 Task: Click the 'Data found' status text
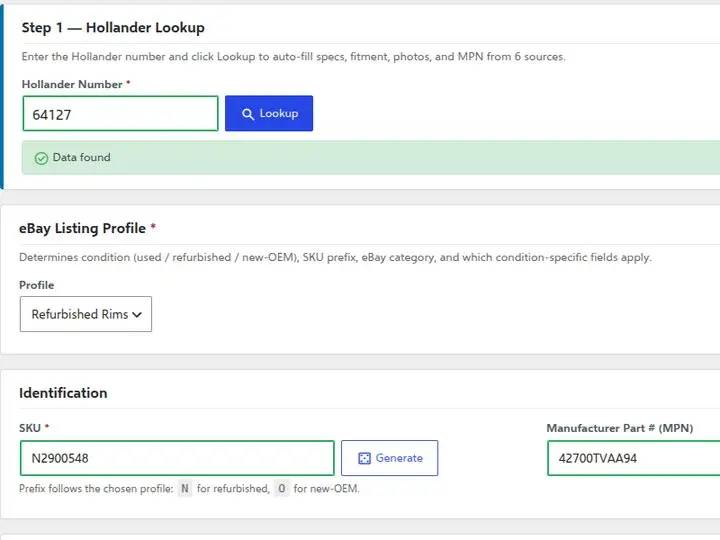(x=81, y=157)
